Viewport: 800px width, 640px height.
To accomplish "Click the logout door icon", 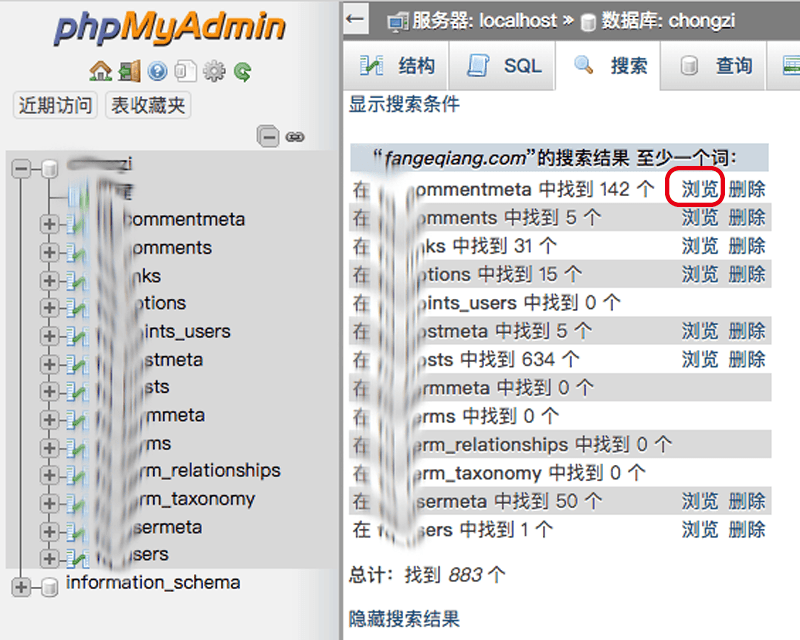I will pyautogui.click(x=130, y=71).
